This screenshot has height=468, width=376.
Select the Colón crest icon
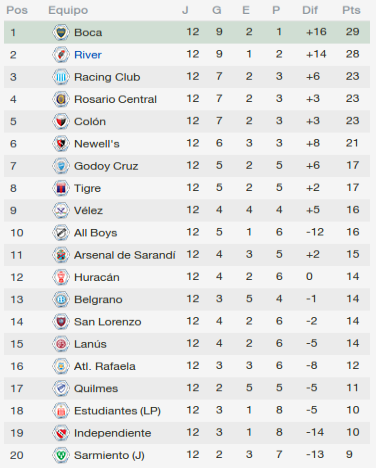pyautogui.click(x=61, y=121)
